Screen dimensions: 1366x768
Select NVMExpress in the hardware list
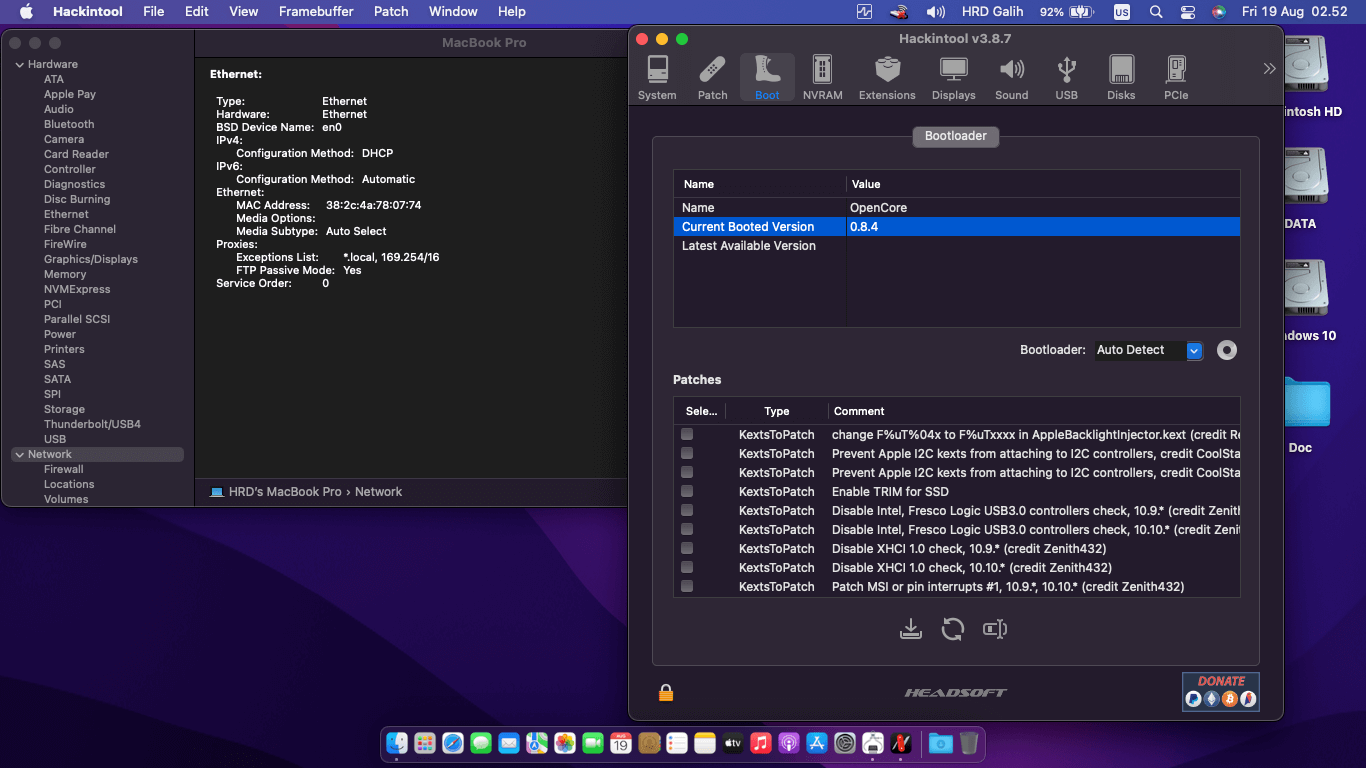click(77, 290)
